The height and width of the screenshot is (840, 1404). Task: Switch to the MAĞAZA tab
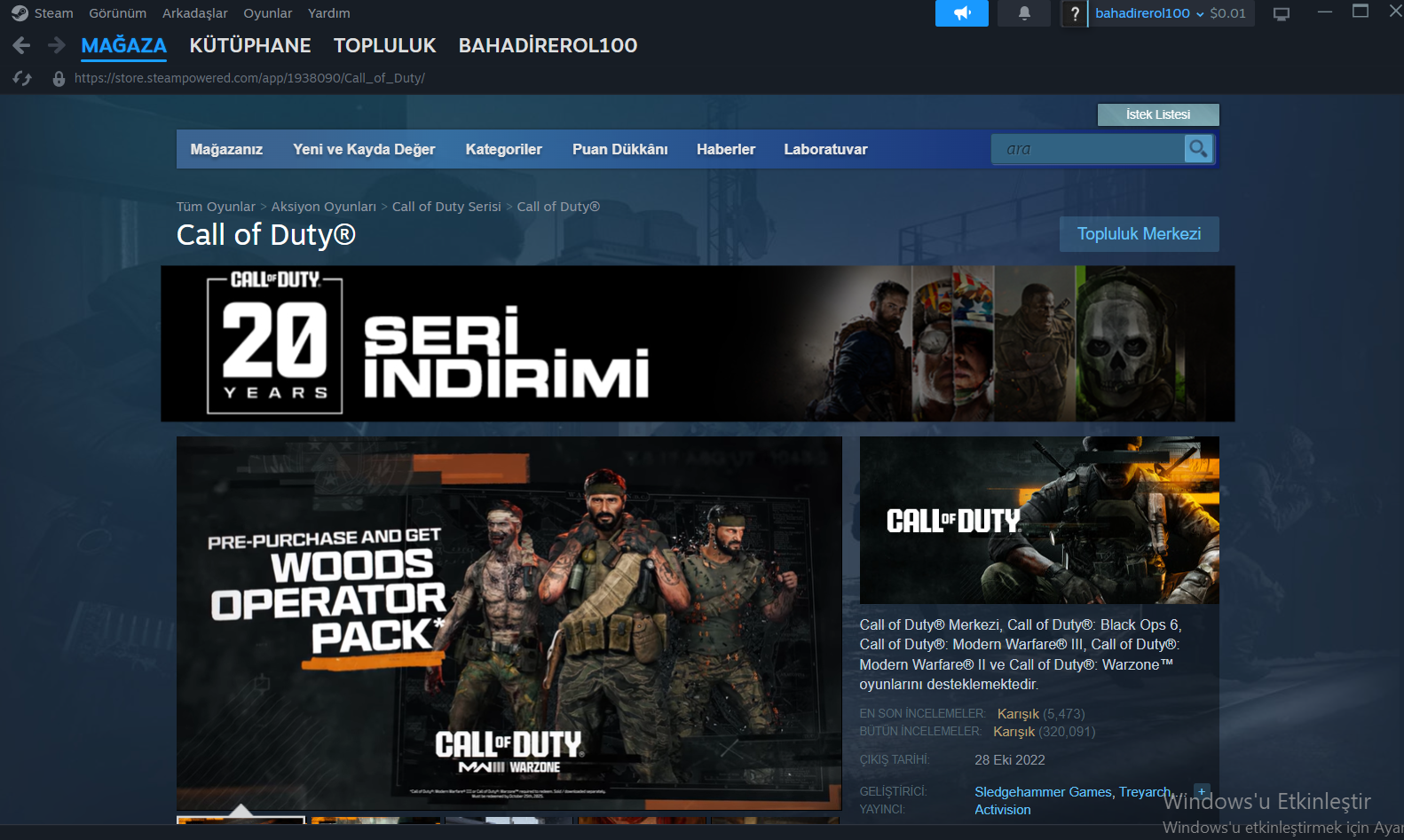124,45
